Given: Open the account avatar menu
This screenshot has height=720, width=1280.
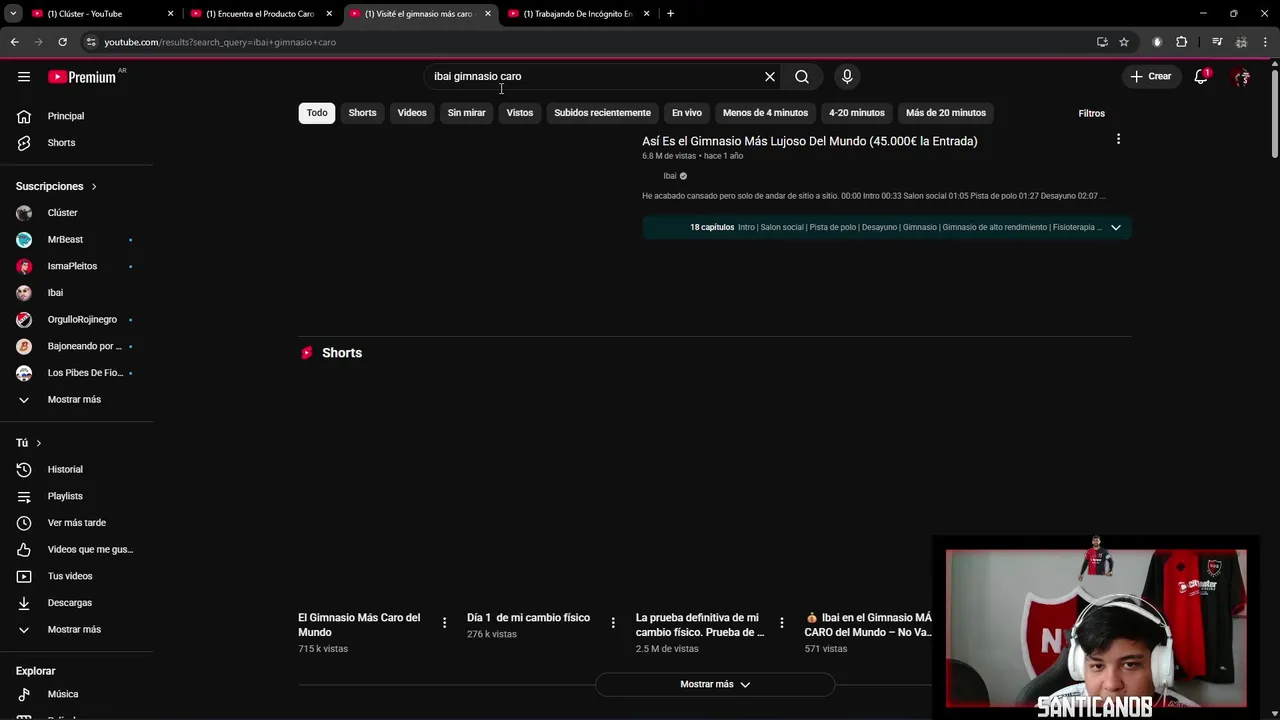Looking at the screenshot, I should tap(1242, 77).
